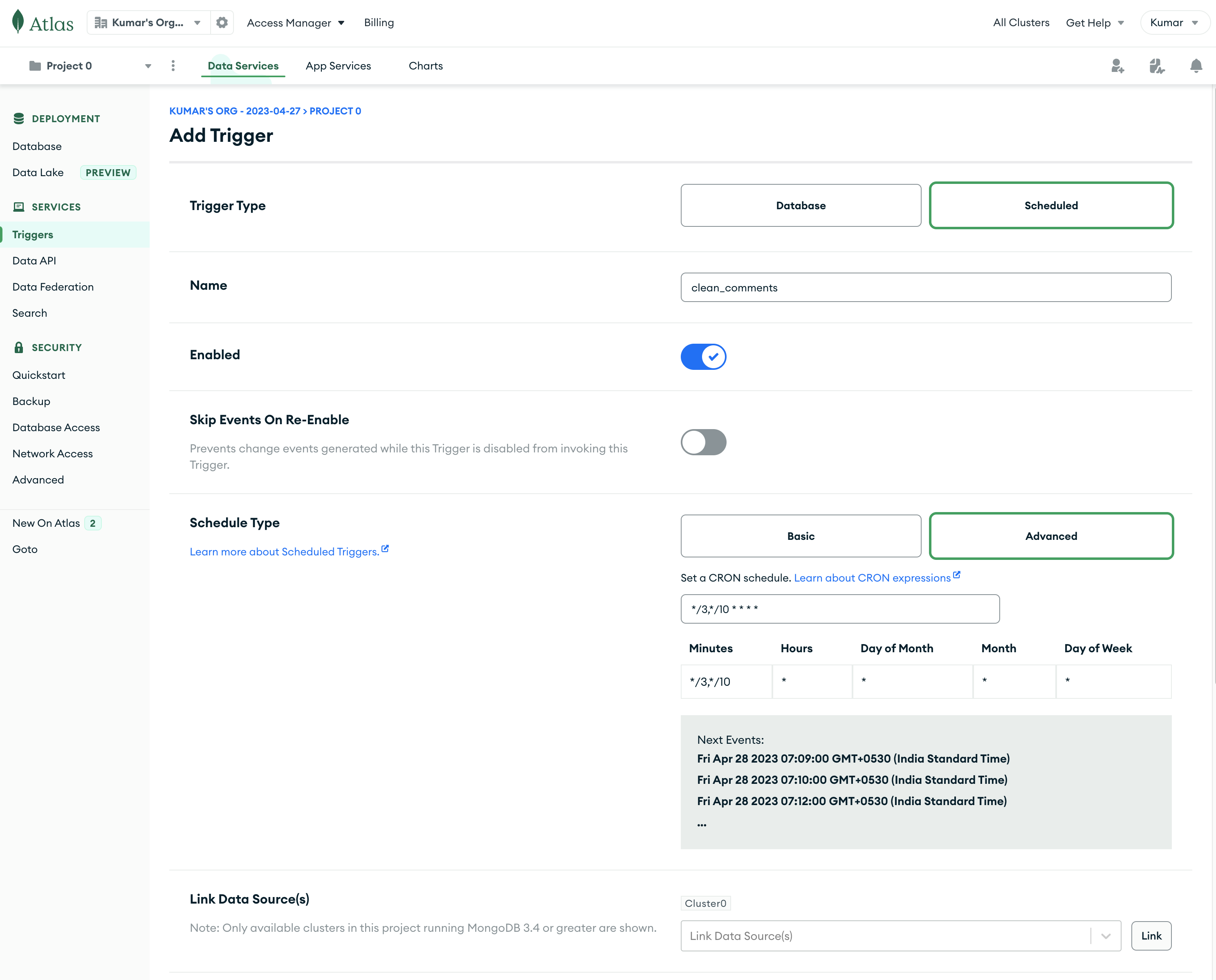Open the Link Data Source(s) dropdown

[x=901, y=936]
